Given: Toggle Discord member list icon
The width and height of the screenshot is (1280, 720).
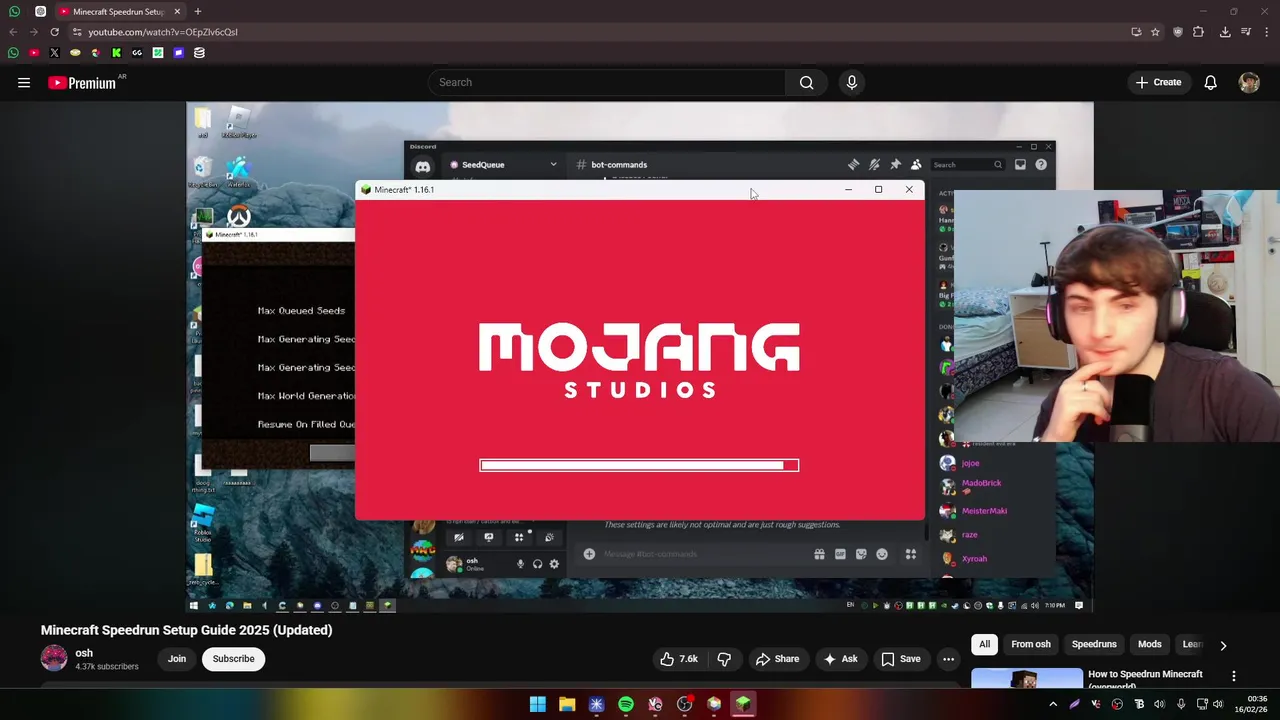Looking at the screenshot, I should [916, 165].
